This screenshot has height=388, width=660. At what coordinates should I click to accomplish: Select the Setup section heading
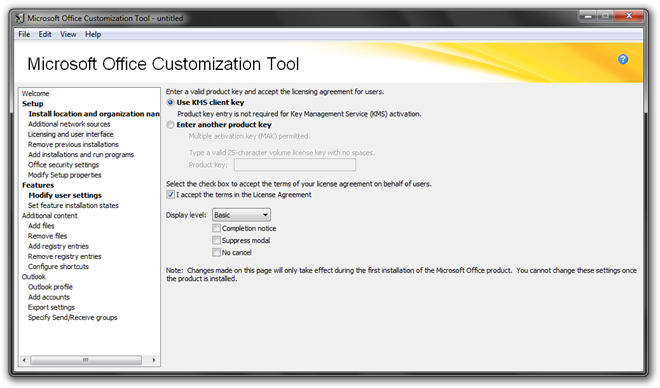32,104
